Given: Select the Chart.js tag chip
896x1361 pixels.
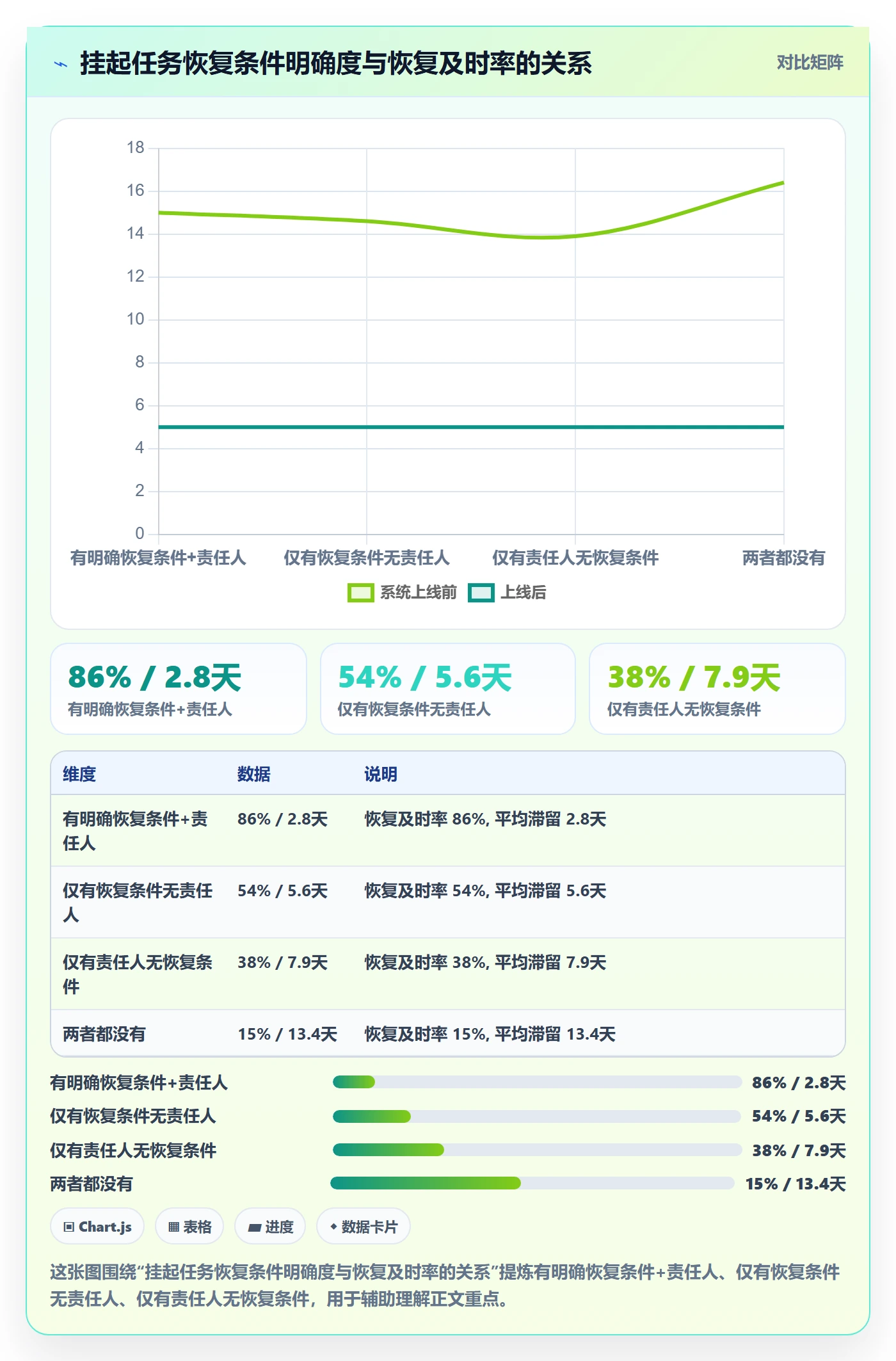Looking at the screenshot, I should (x=97, y=1227).
